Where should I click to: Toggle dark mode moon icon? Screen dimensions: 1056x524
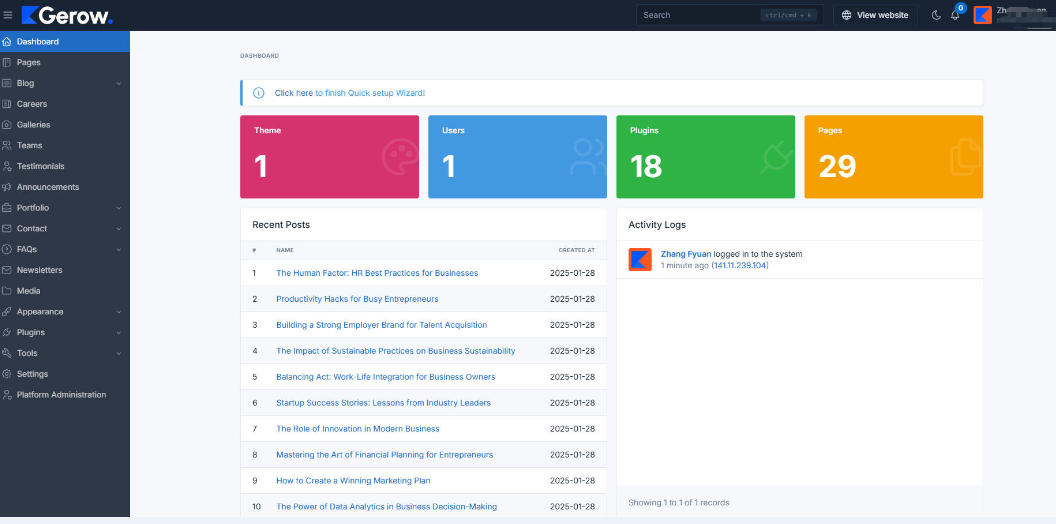(936, 15)
